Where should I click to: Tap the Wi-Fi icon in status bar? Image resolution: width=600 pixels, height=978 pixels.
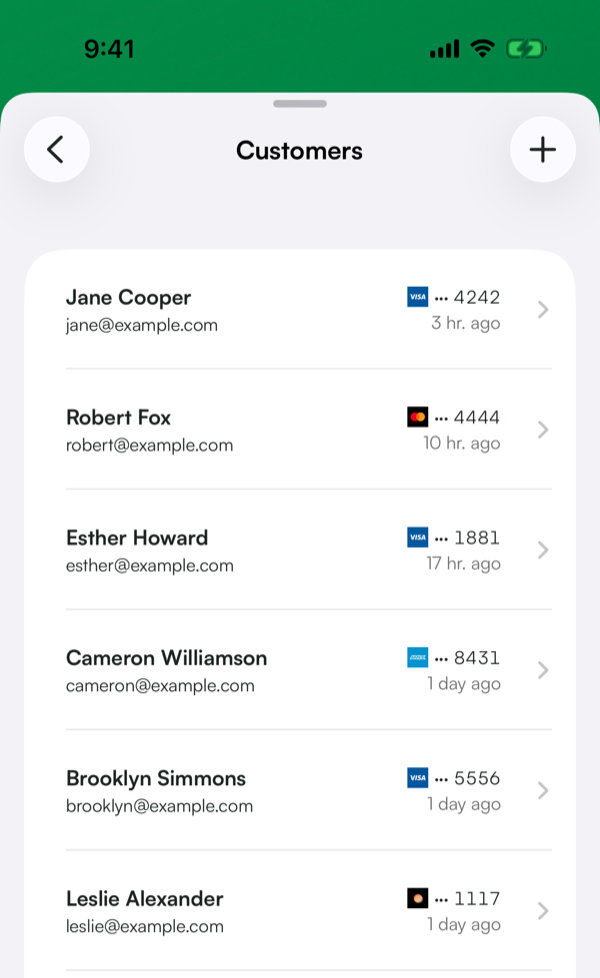[x=482, y=48]
